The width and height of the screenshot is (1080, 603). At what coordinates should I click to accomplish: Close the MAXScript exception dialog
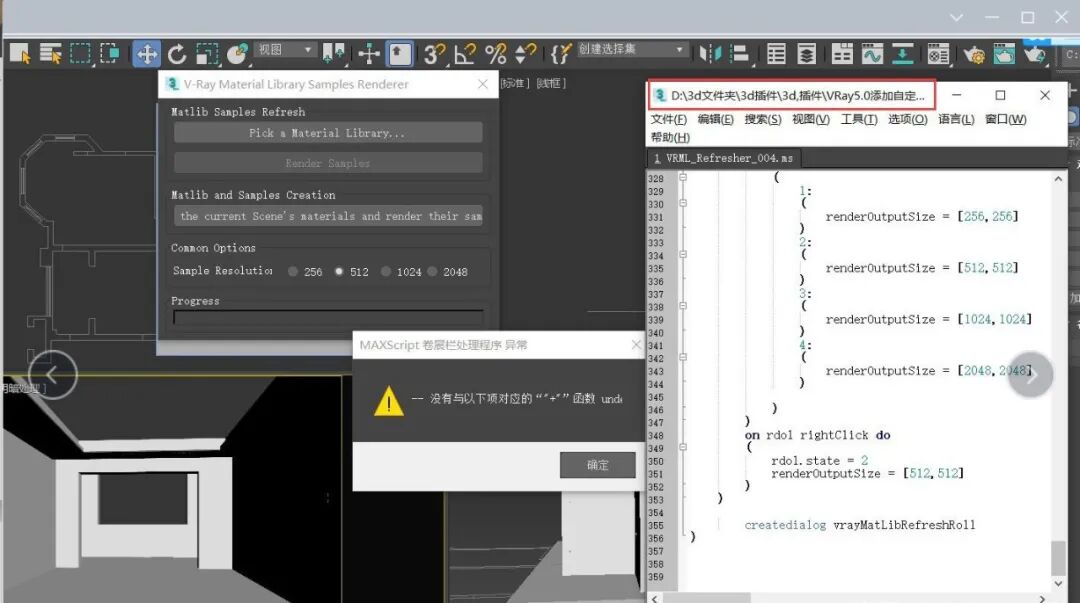(x=636, y=345)
